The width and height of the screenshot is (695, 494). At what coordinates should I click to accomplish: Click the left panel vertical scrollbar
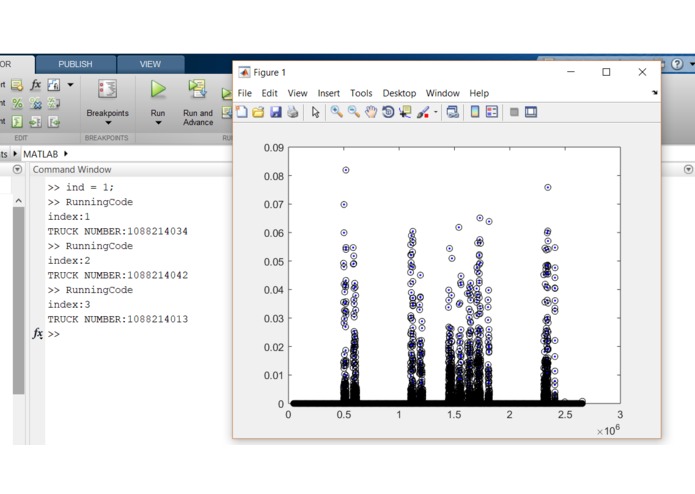tap(18, 301)
